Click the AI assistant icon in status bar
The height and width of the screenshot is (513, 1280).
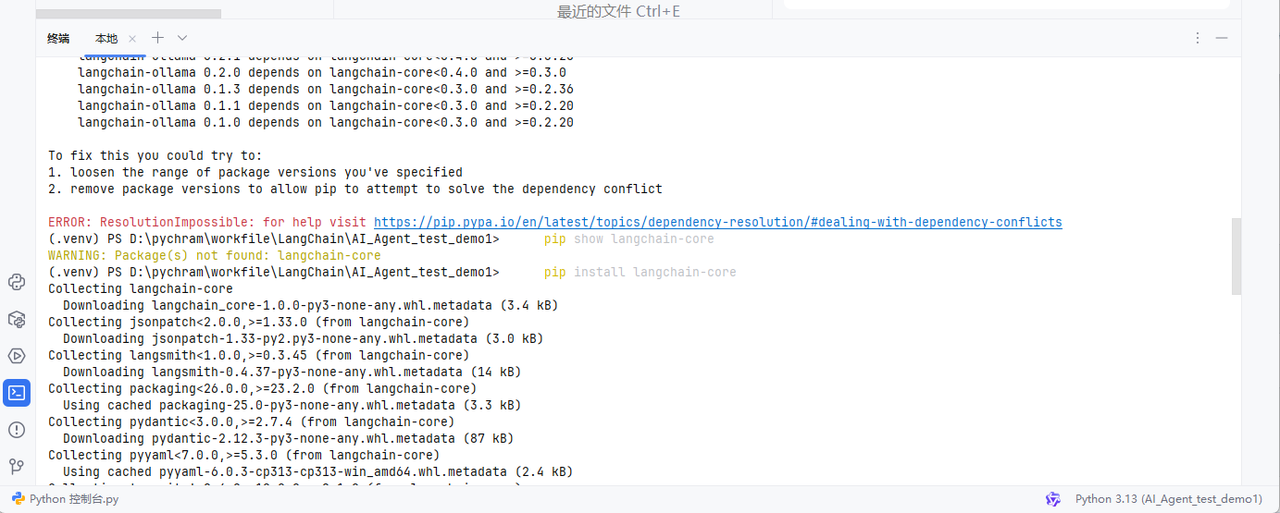[1052, 499]
